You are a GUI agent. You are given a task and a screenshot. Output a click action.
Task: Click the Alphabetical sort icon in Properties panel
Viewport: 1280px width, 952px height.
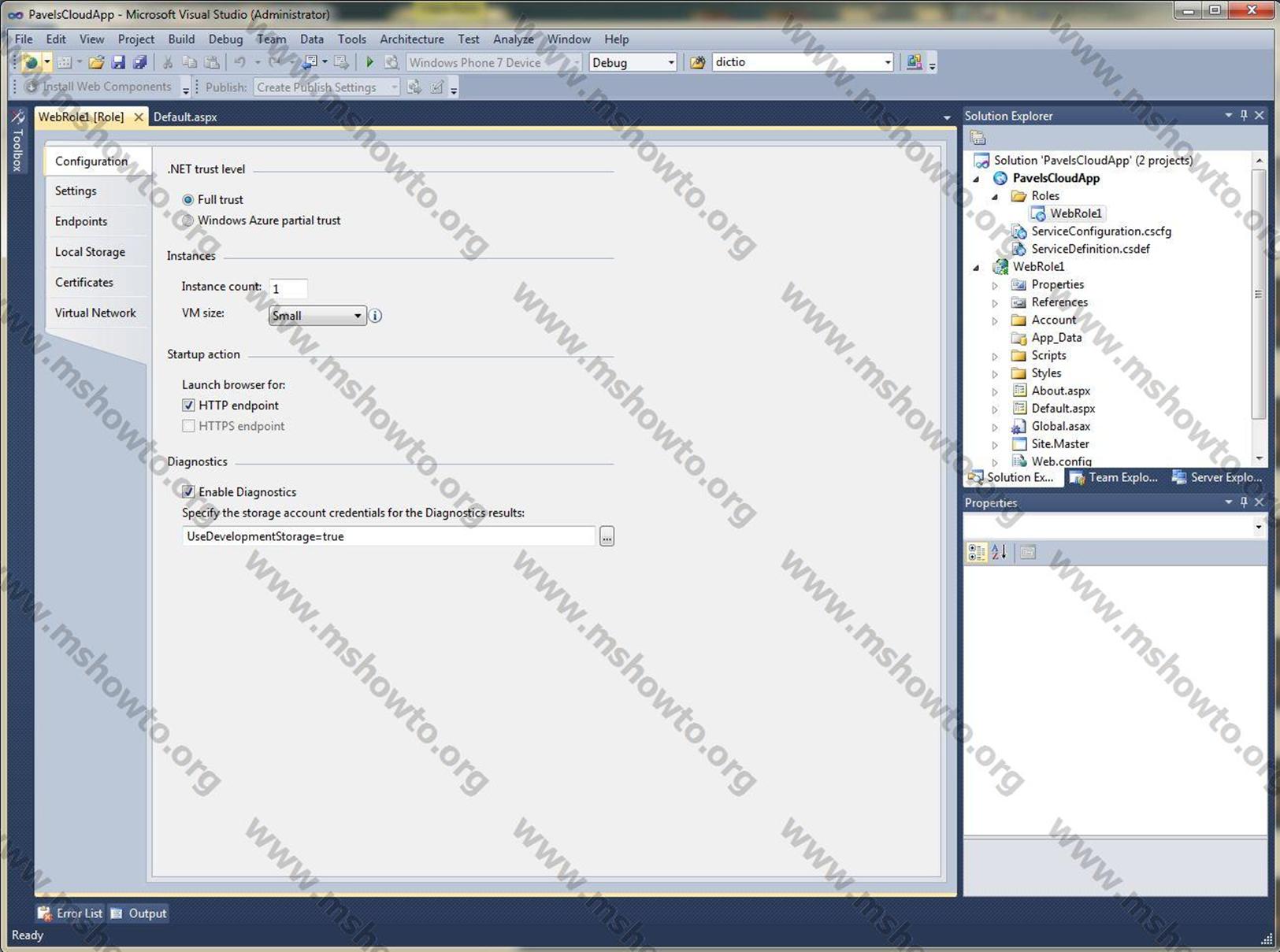pos(999,552)
